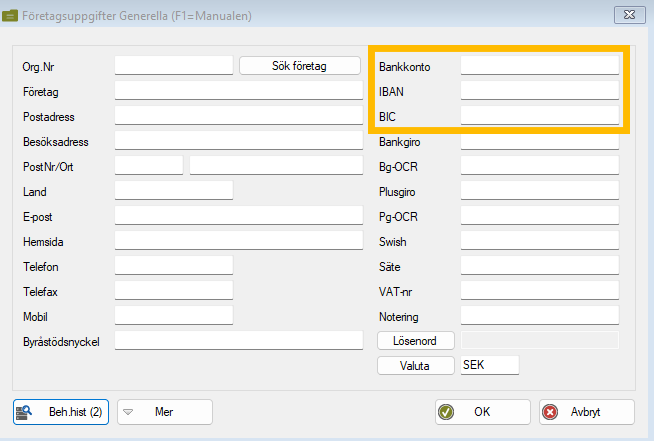This screenshot has width=654, height=441.
Task: Cancel dialog with Avbryt button
Action: point(586,412)
